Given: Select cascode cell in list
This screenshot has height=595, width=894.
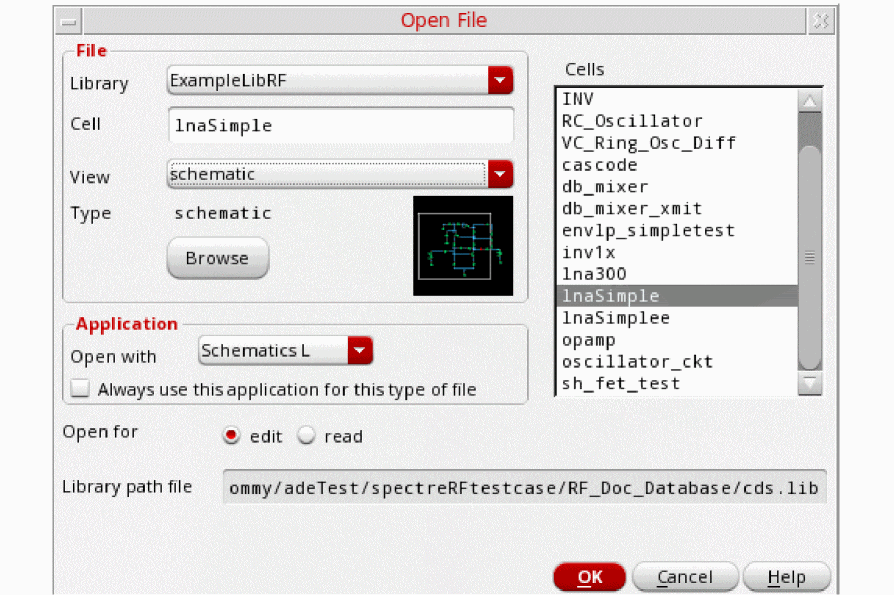Looking at the screenshot, I should tap(677, 165).
